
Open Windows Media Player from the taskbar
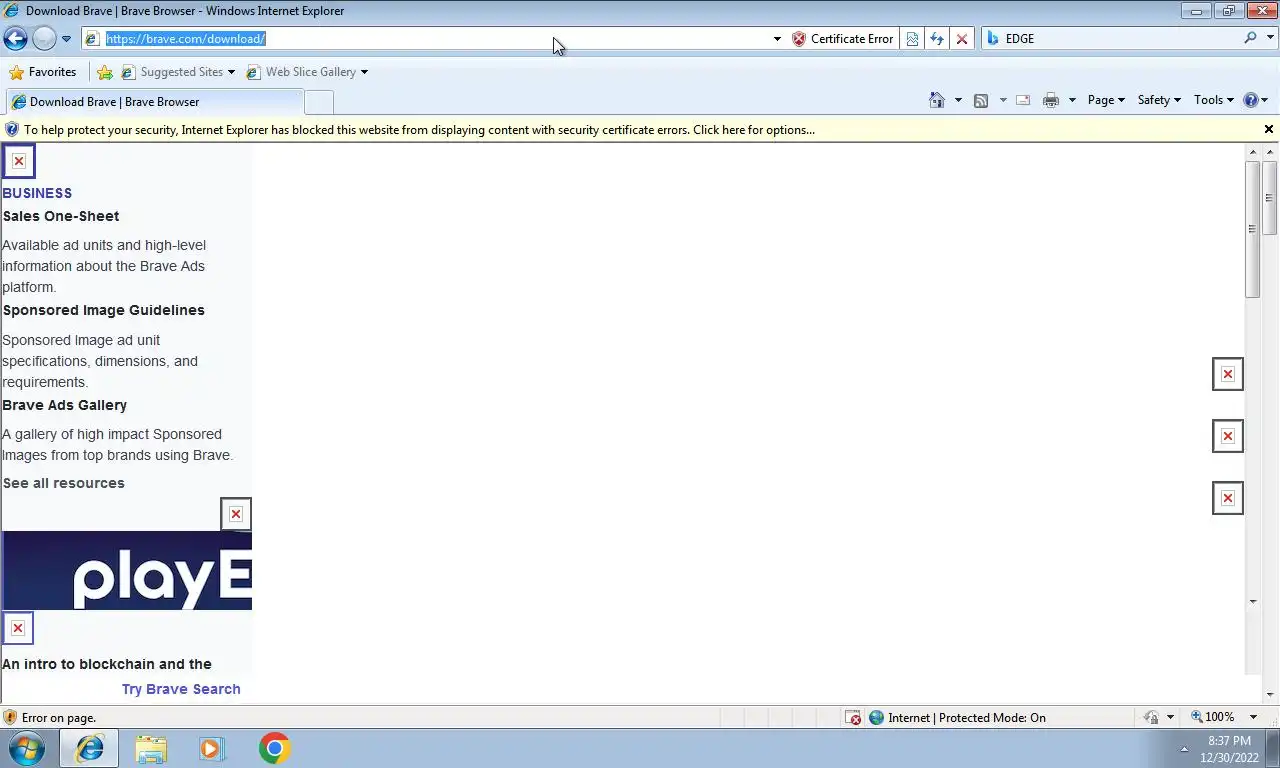point(212,748)
